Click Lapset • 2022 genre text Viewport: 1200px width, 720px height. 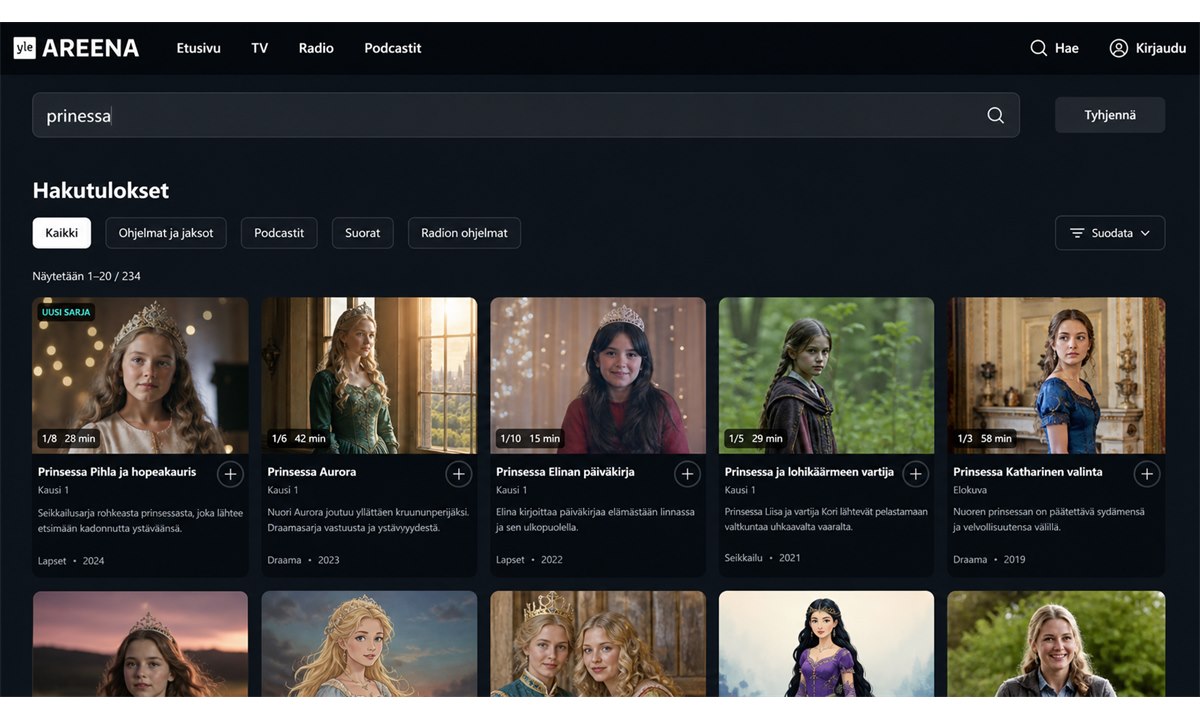(x=529, y=560)
